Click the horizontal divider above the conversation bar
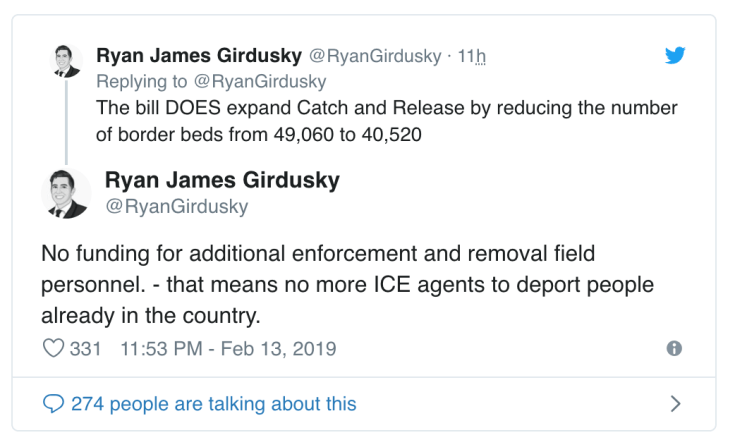 click(x=367, y=377)
